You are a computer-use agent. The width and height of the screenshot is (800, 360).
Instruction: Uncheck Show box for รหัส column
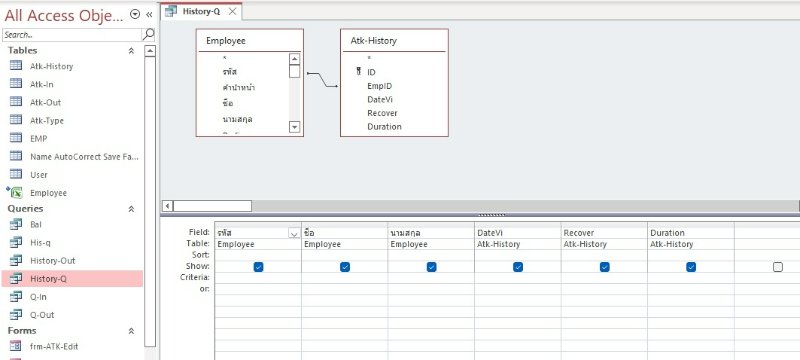tap(258, 267)
